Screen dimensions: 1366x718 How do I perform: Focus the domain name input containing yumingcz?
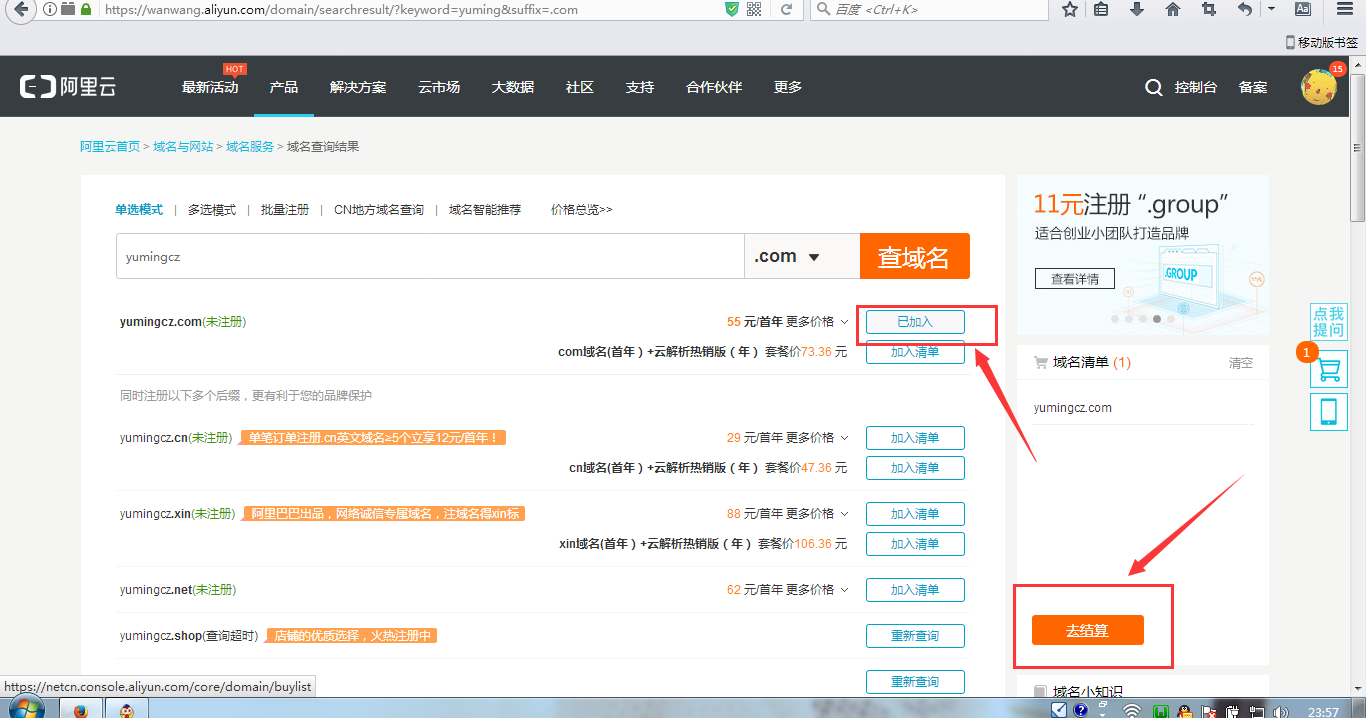(x=430, y=256)
